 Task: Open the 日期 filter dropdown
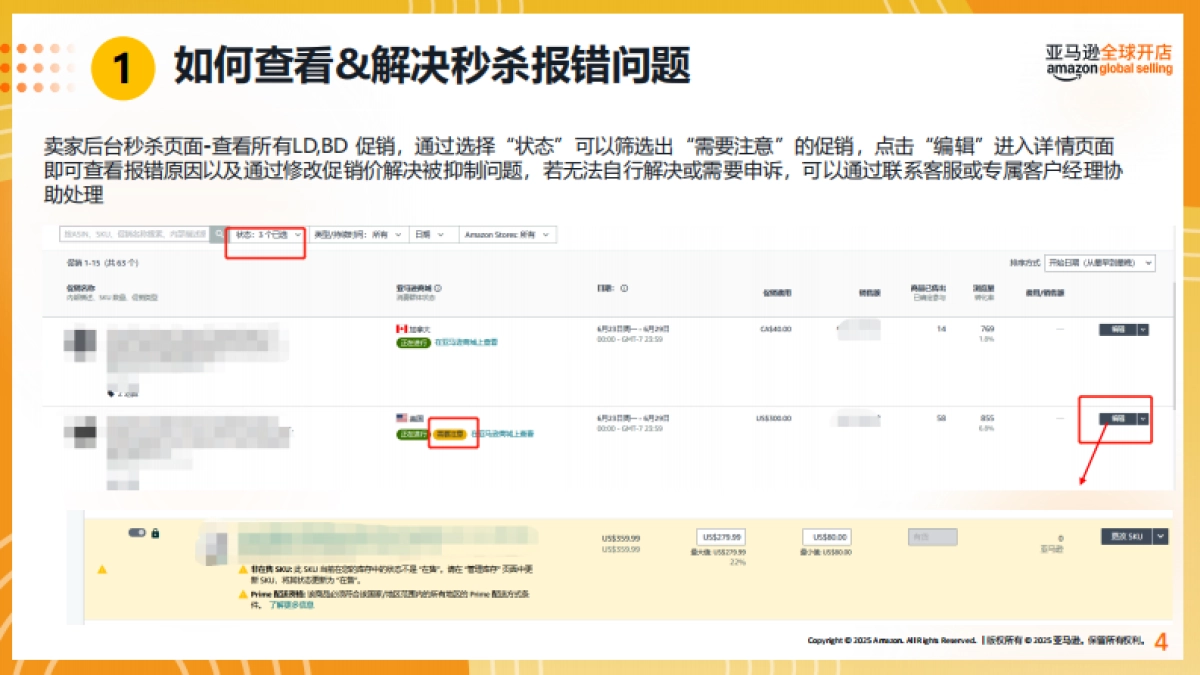tap(428, 236)
